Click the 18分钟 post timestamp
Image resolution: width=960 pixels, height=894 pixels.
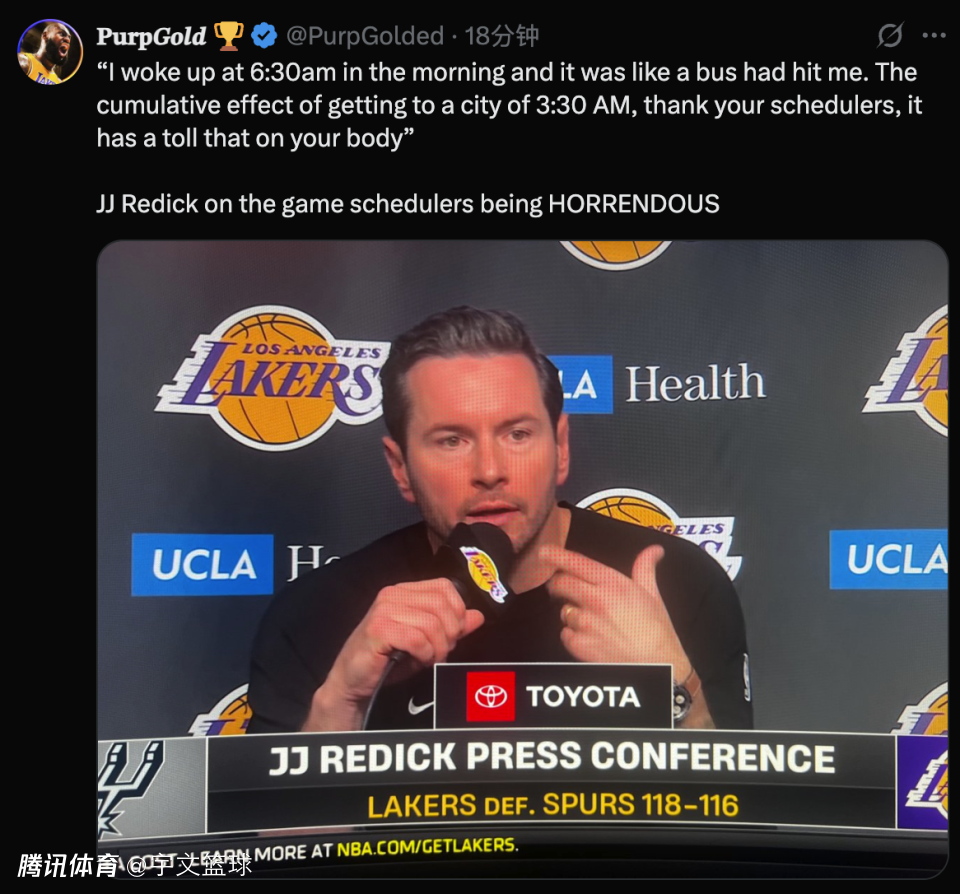point(501,36)
